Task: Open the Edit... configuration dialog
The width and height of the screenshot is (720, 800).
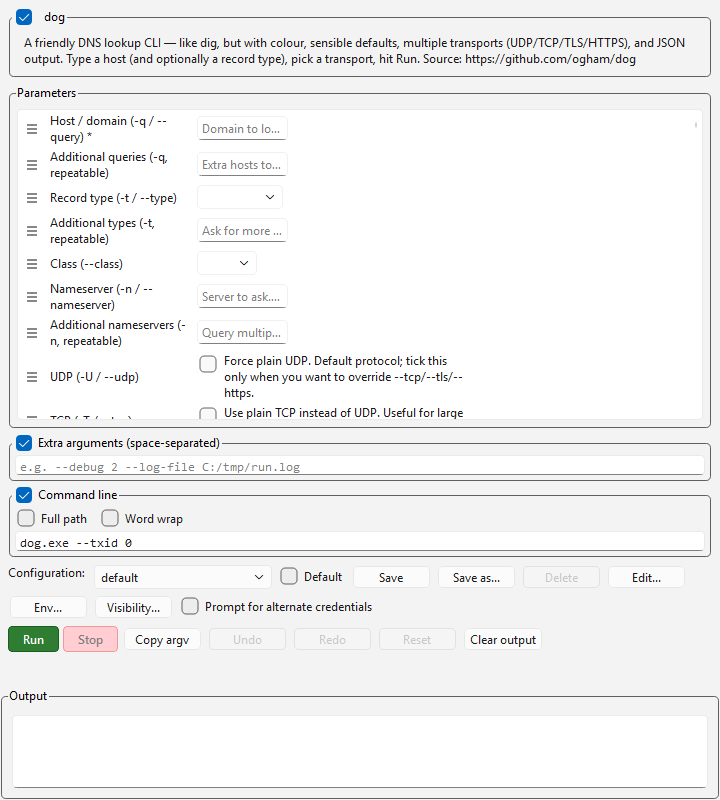Action: pos(646,577)
